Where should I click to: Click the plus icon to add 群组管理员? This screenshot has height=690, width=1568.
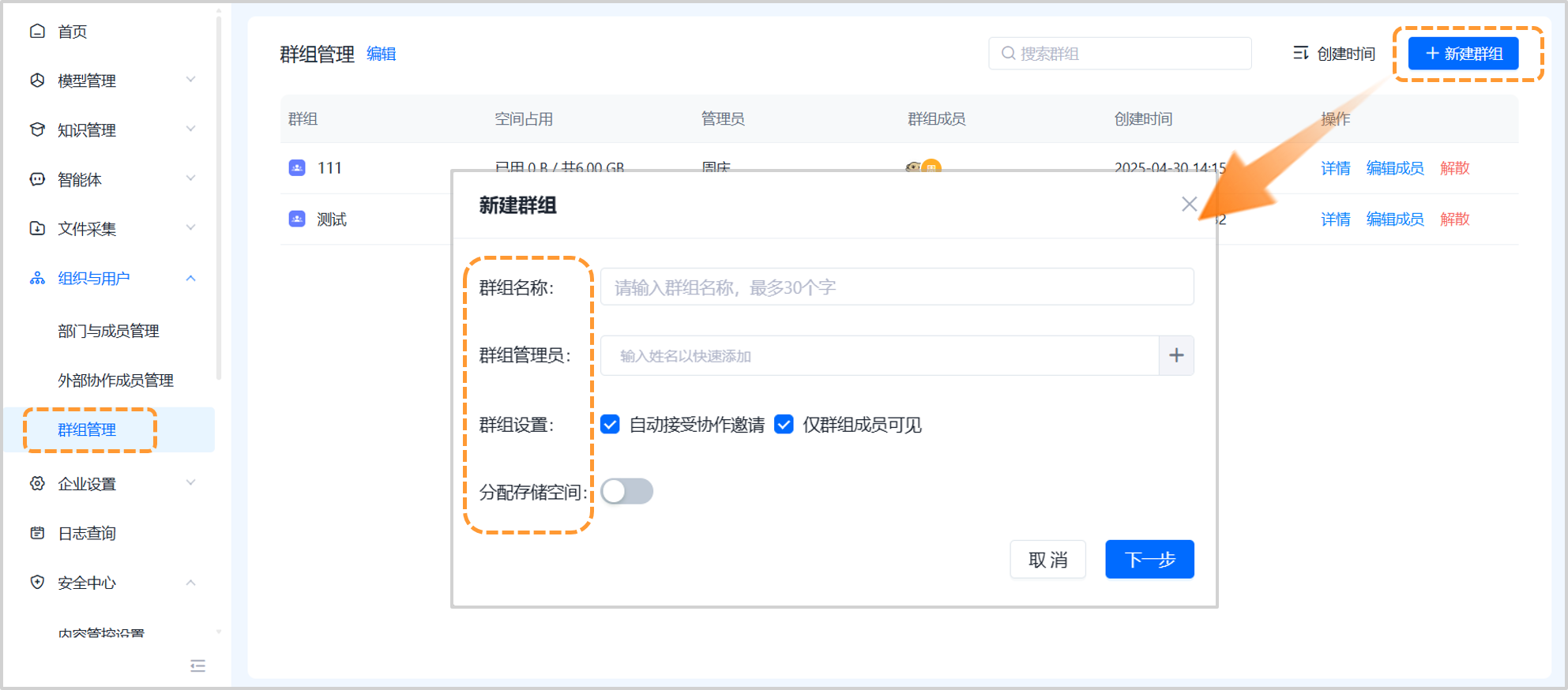pos(1176,355)
